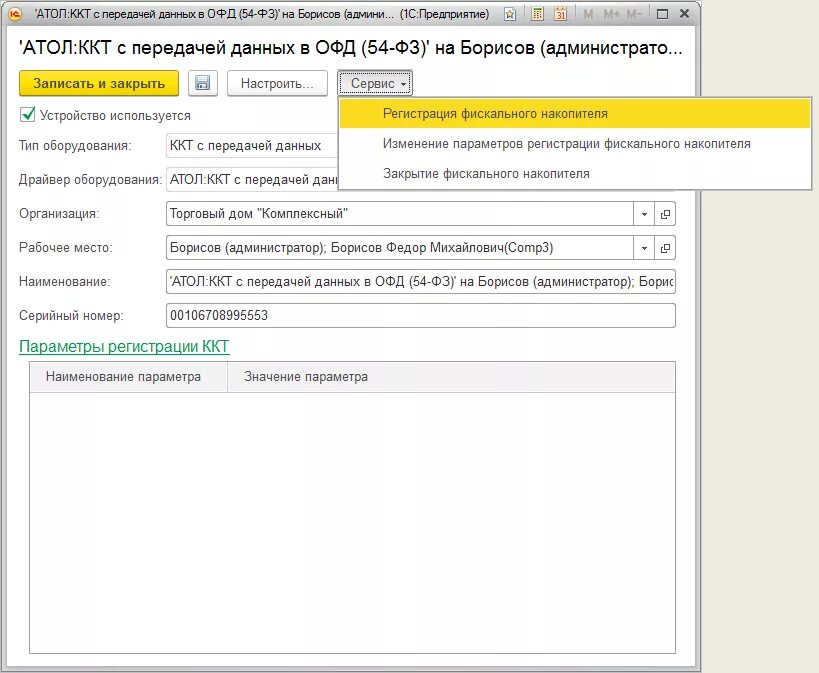This screenshot has height=673, width=819.
Task: Click into the Серийный номер field
Action: 421,316
